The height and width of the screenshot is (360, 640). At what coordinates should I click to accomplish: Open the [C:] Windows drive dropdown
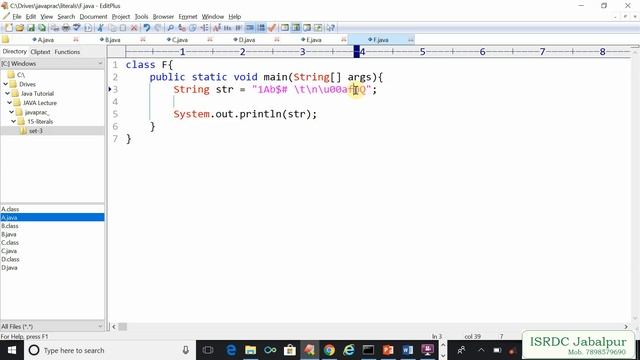coord(100,64)
